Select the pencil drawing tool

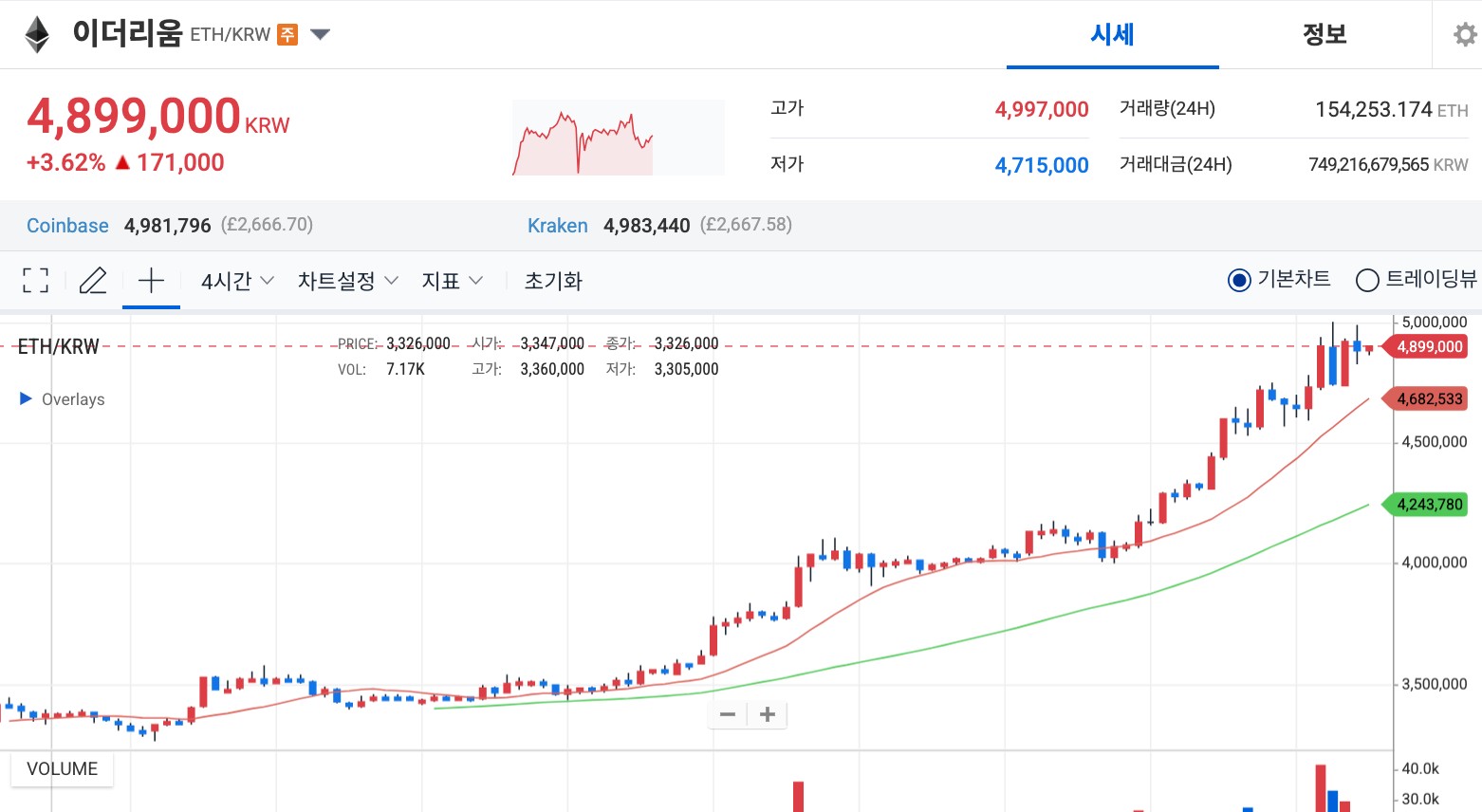coord(93,281)
